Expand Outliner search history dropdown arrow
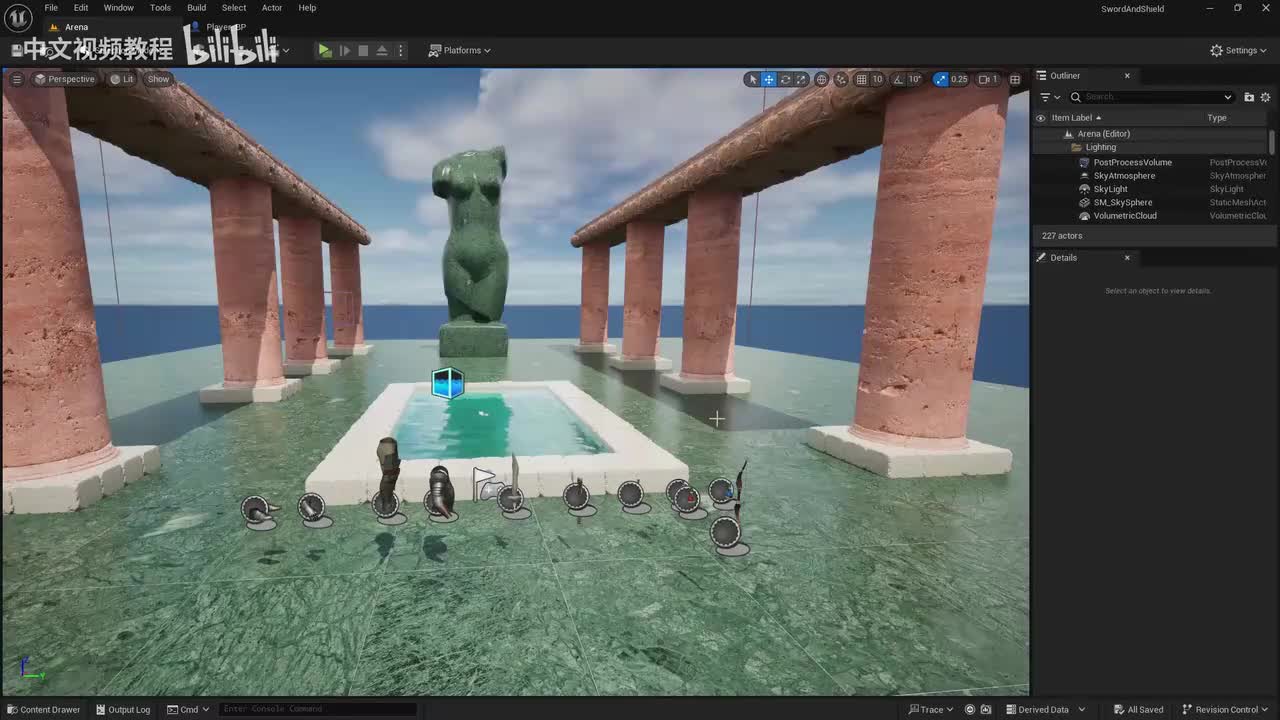 [1228, 97]
